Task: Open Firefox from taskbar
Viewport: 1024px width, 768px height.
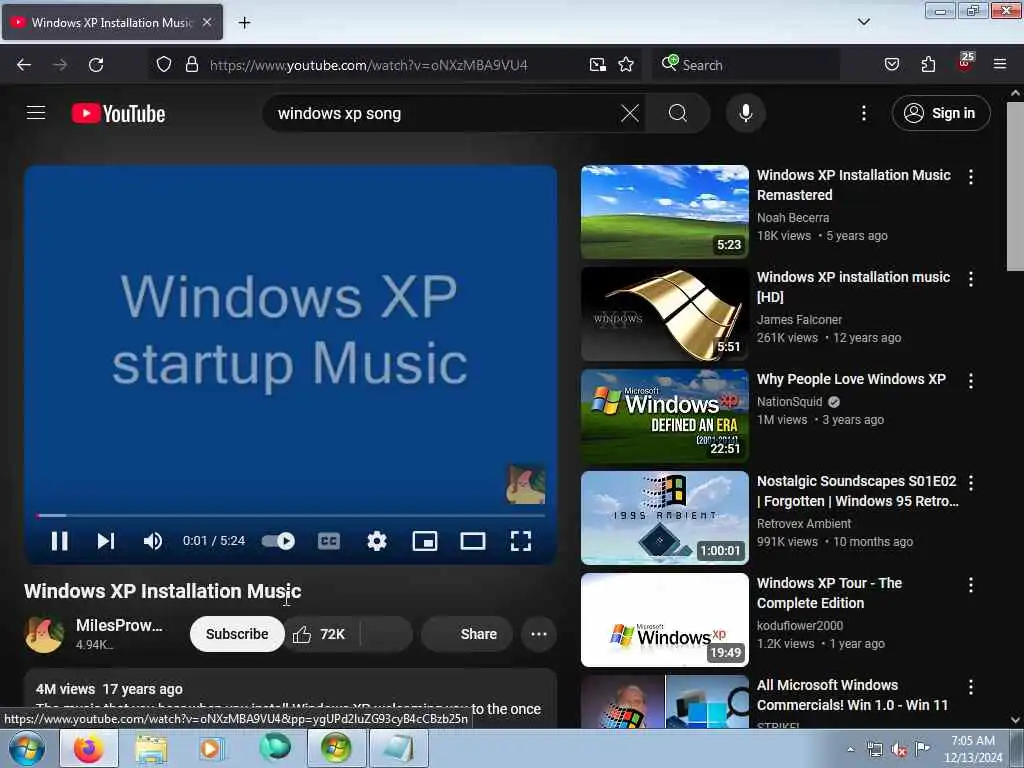Action: (x=89, y=748)
